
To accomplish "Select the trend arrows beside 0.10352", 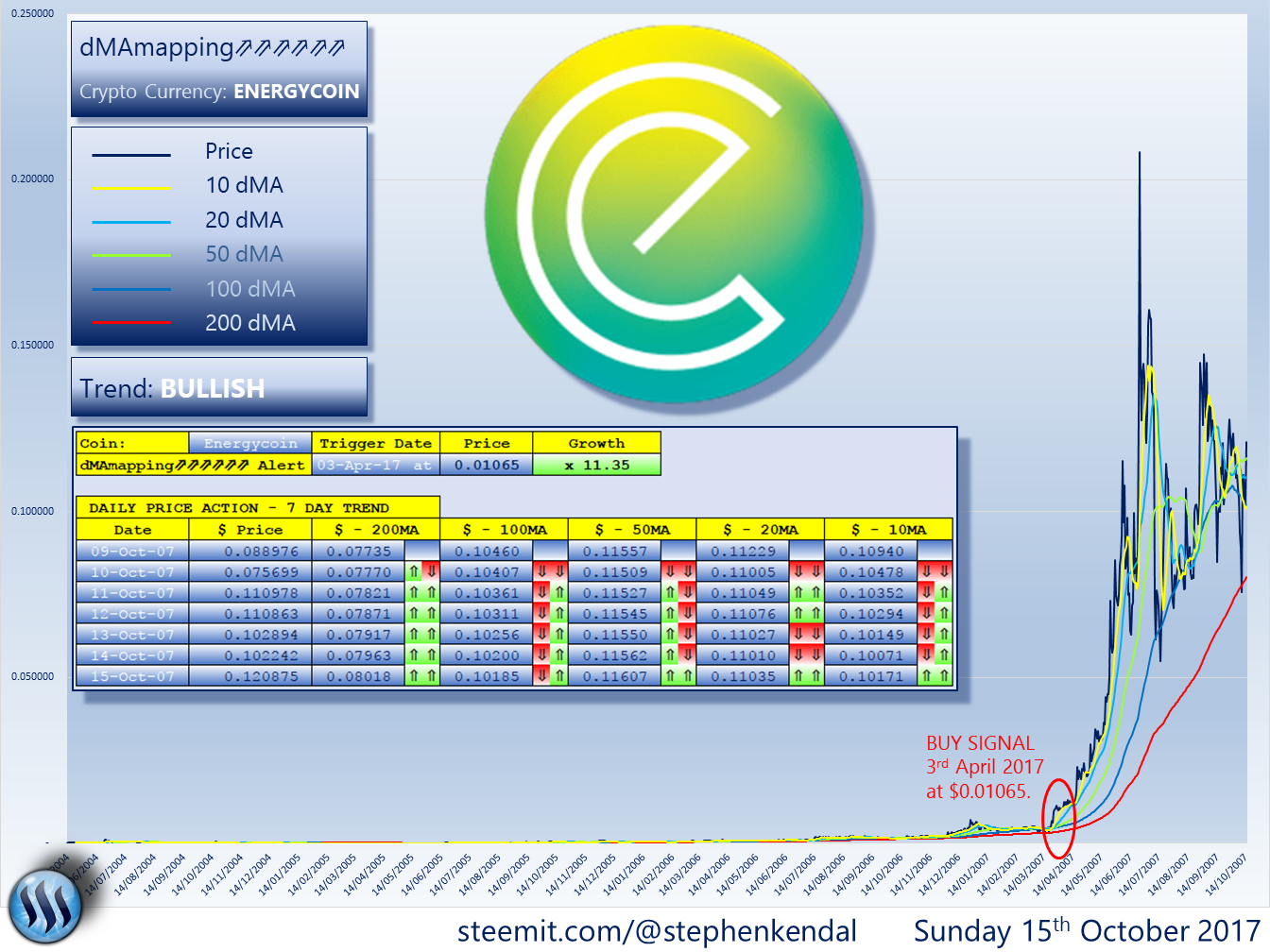I will [935, 592].
